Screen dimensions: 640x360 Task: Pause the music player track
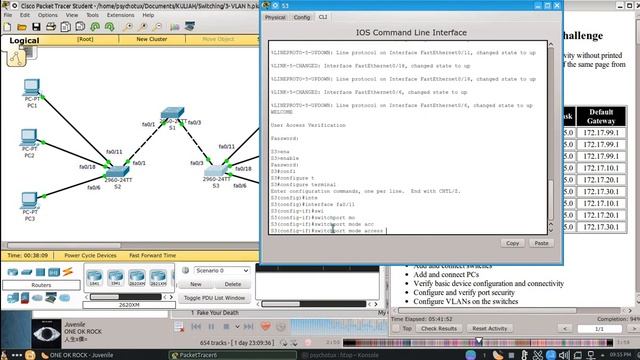[x=211, y=327]
